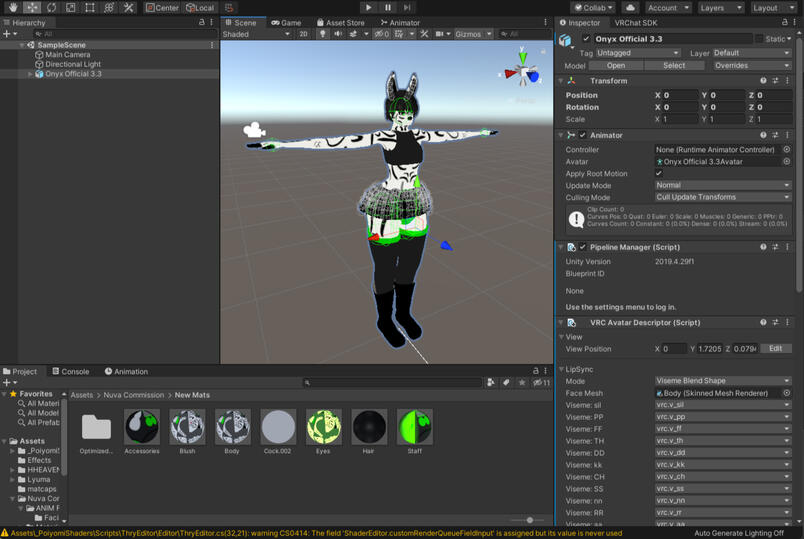Open the Shaded draw mode dropdown
The image size is (804, 539).
(256, 34)
